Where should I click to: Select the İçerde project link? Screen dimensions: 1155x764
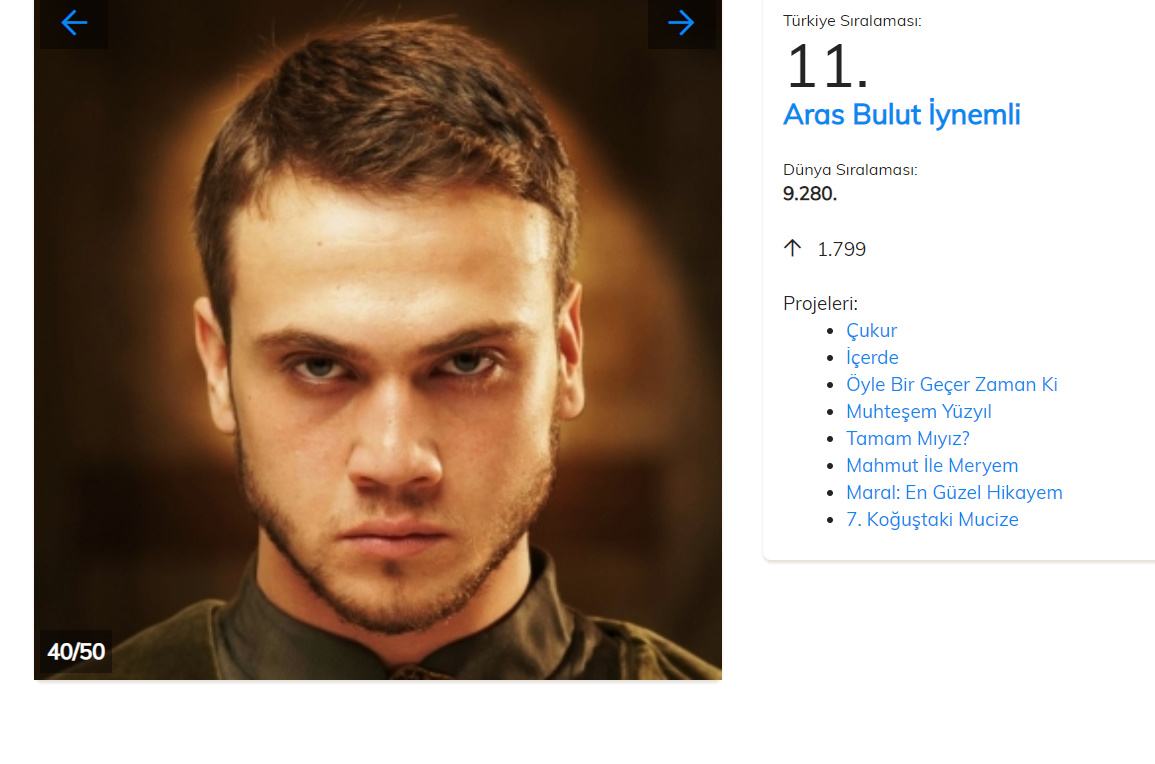[x=872, y=358]
